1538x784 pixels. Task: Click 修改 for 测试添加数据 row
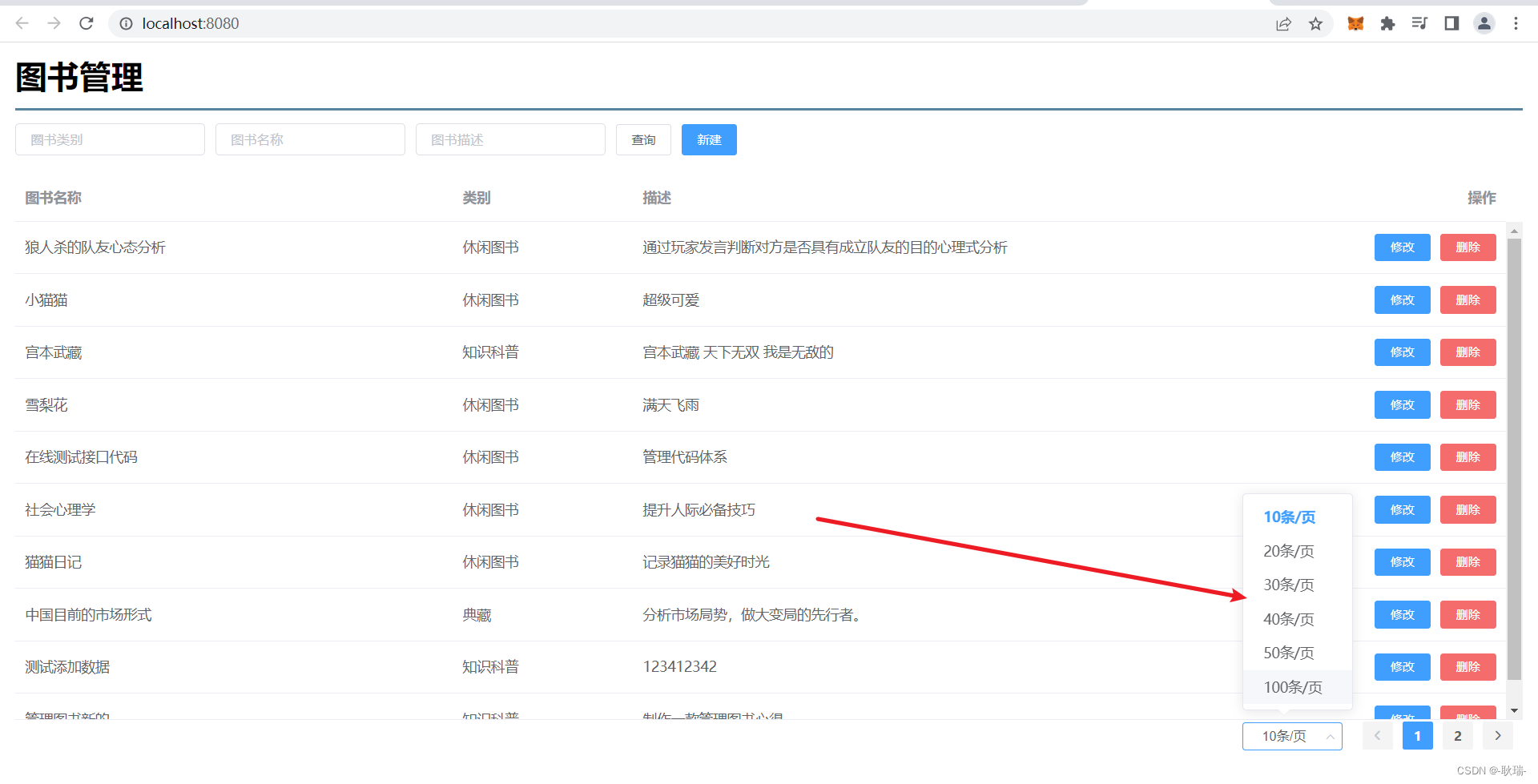pos(1403,667)
